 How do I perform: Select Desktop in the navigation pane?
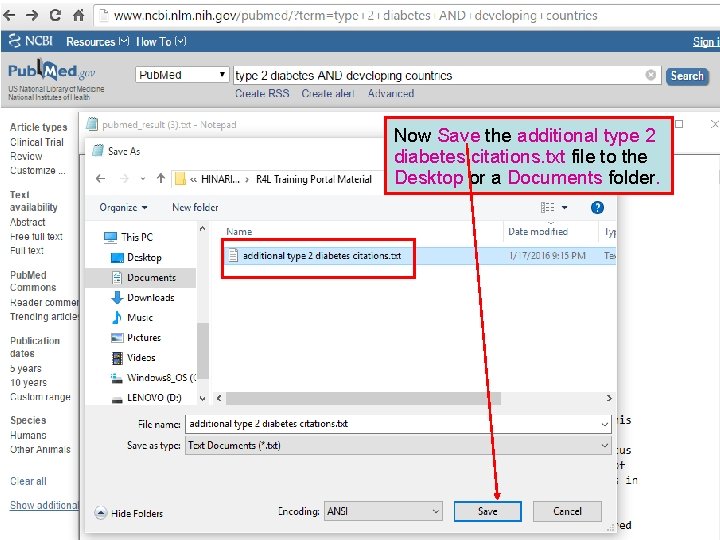(x=137, y=258)
